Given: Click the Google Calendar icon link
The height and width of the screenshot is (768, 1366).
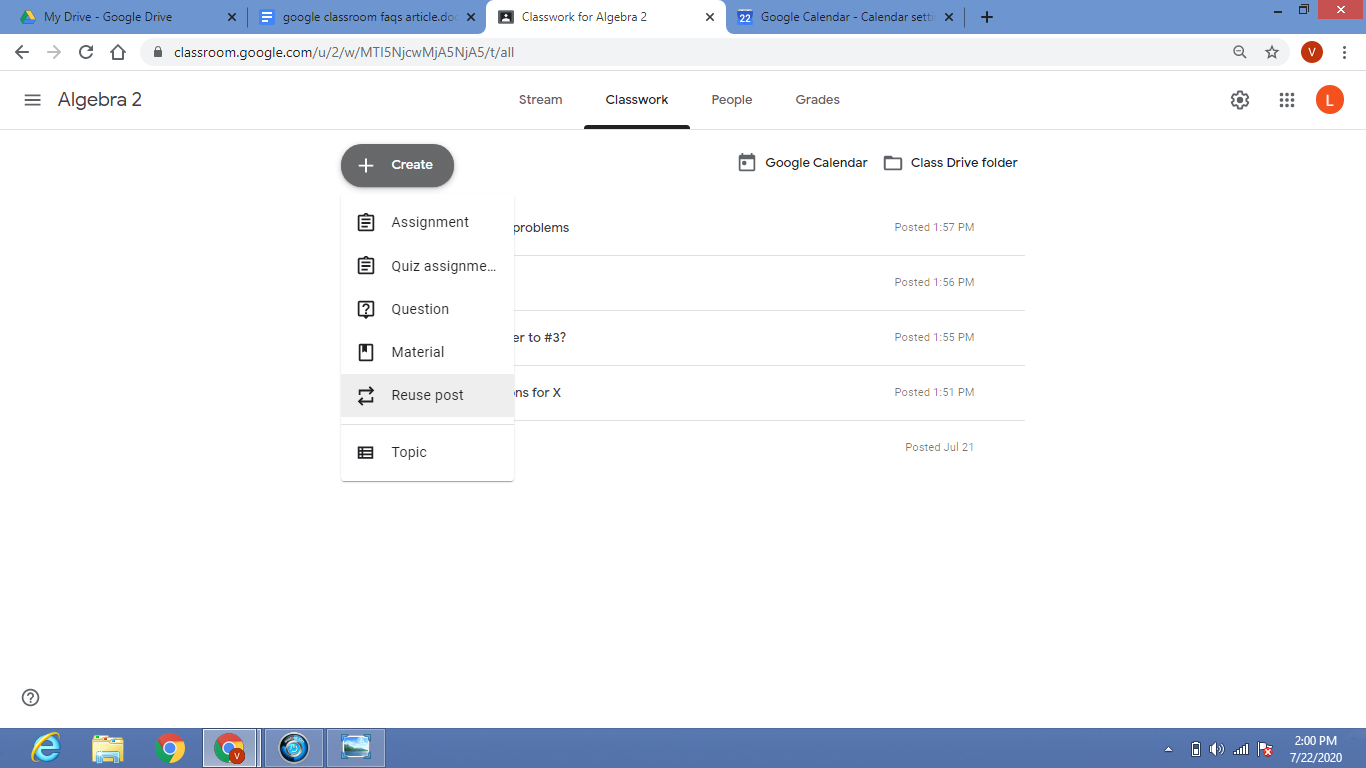Looking at the screenshot, I should coord(747,162).
